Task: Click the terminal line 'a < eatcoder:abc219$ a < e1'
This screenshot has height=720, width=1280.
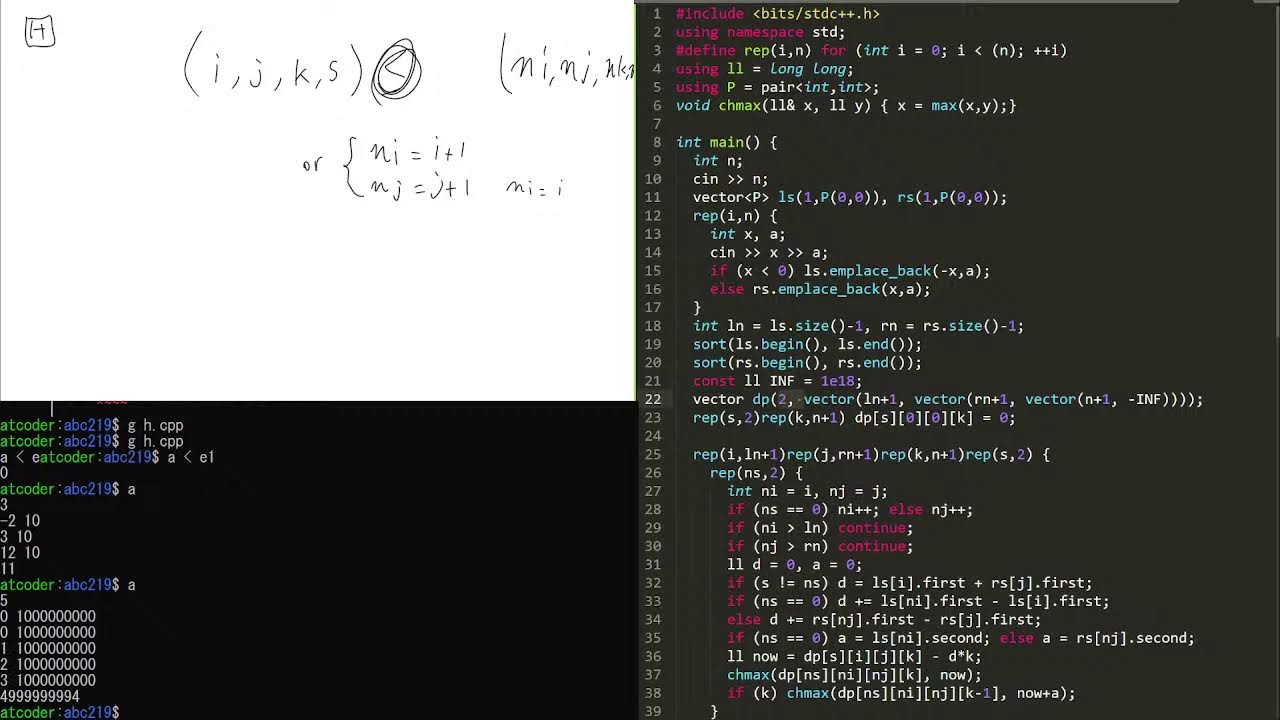Action: coord(107,457)
